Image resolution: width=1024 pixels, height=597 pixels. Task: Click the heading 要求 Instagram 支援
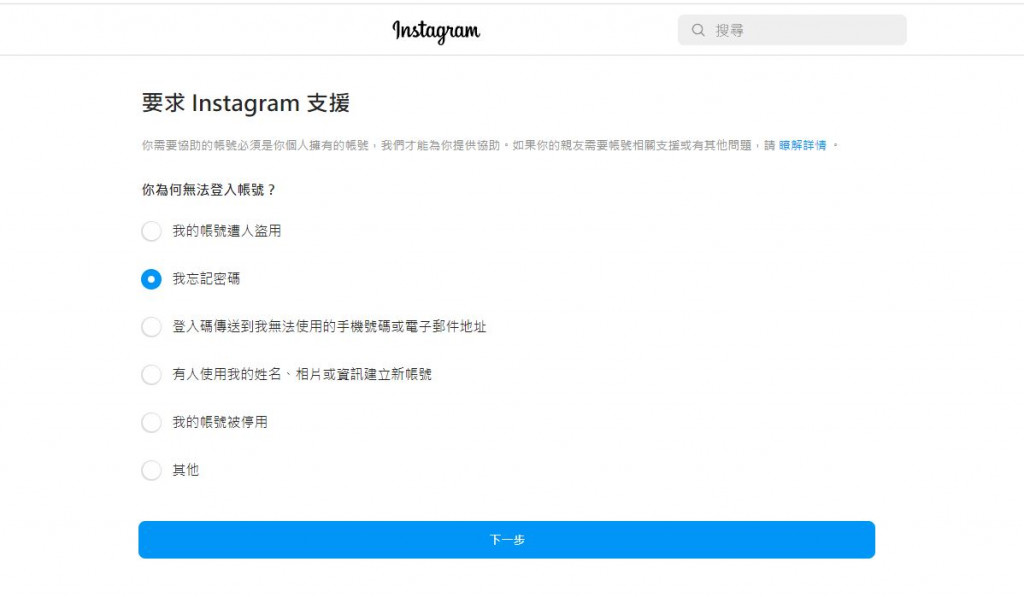[246, 103]
